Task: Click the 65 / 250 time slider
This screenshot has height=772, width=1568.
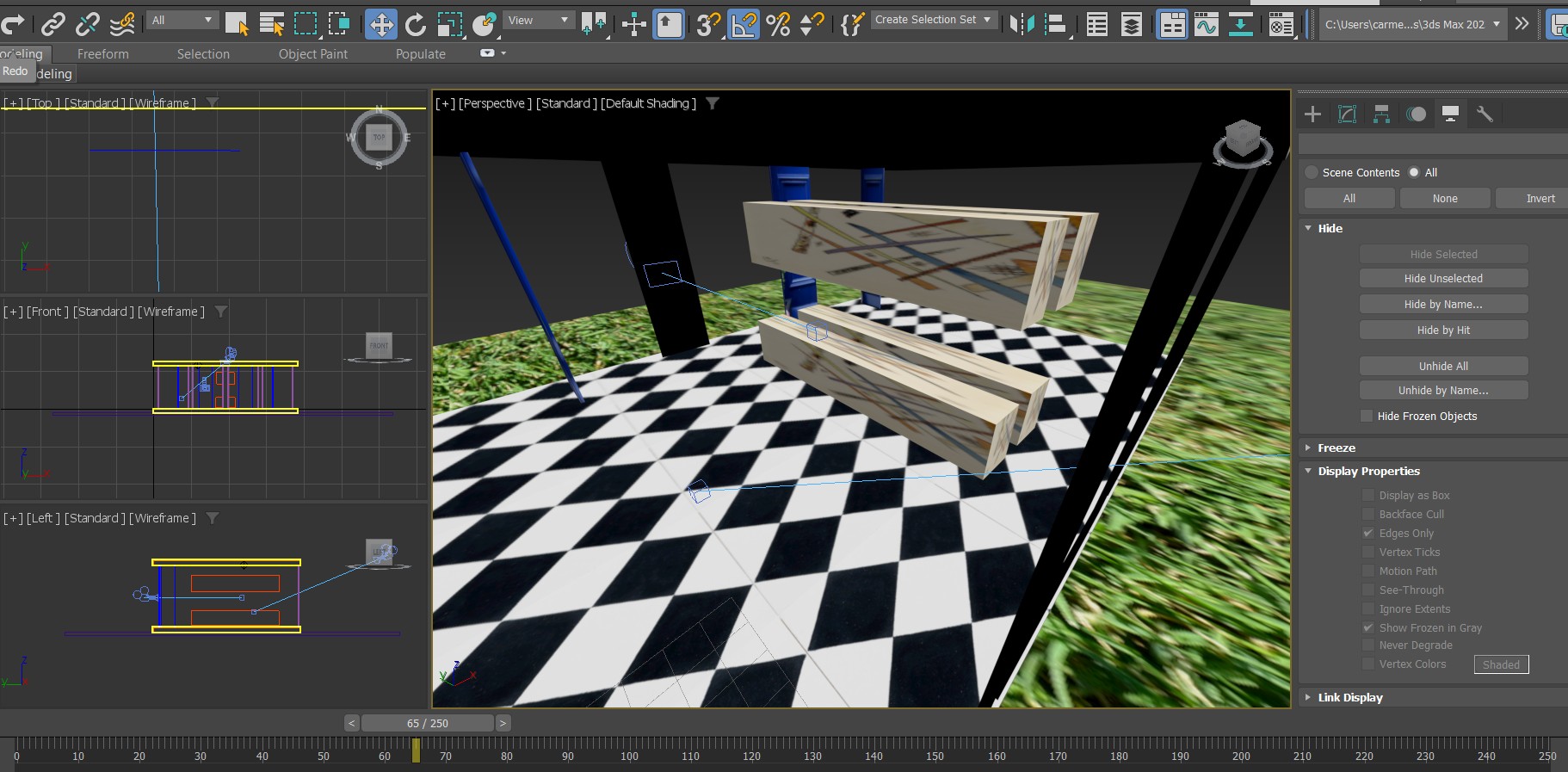Action: pos(427,724)
